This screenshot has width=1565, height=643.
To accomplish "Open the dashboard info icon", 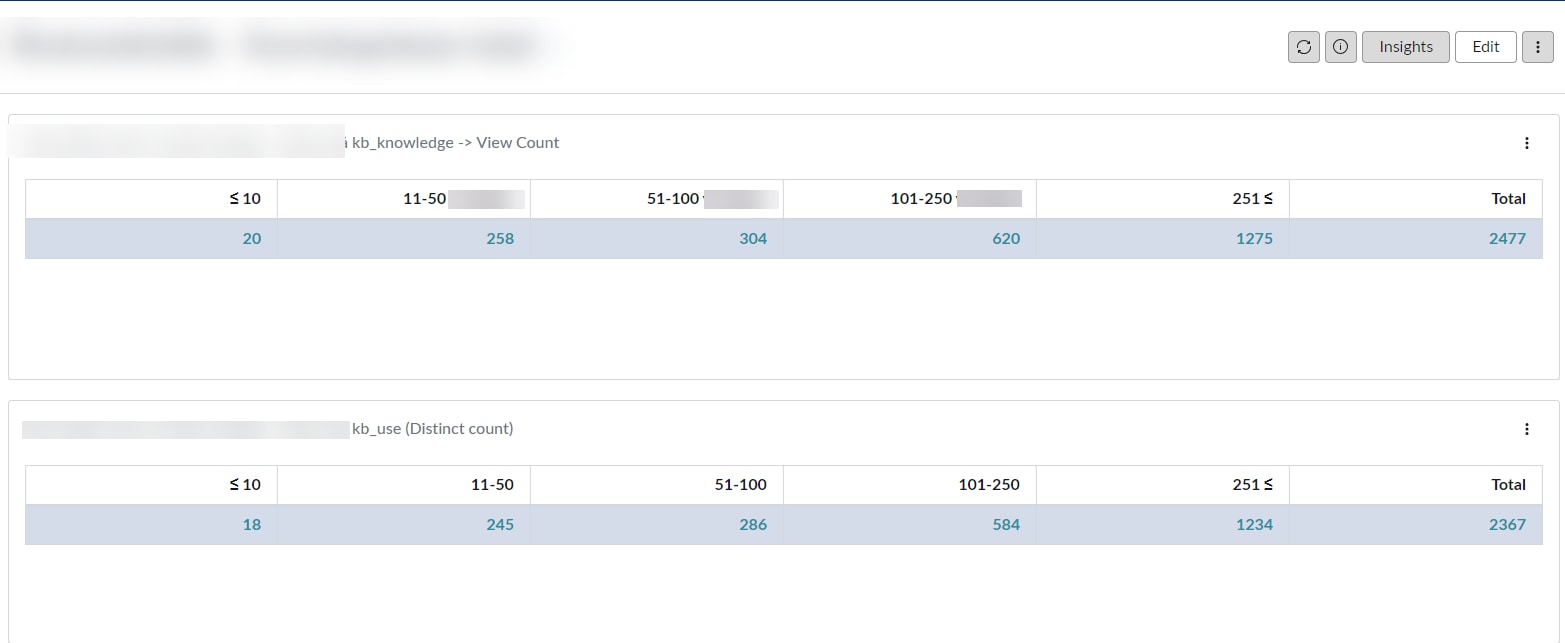I will click(x=1340, y=47).
